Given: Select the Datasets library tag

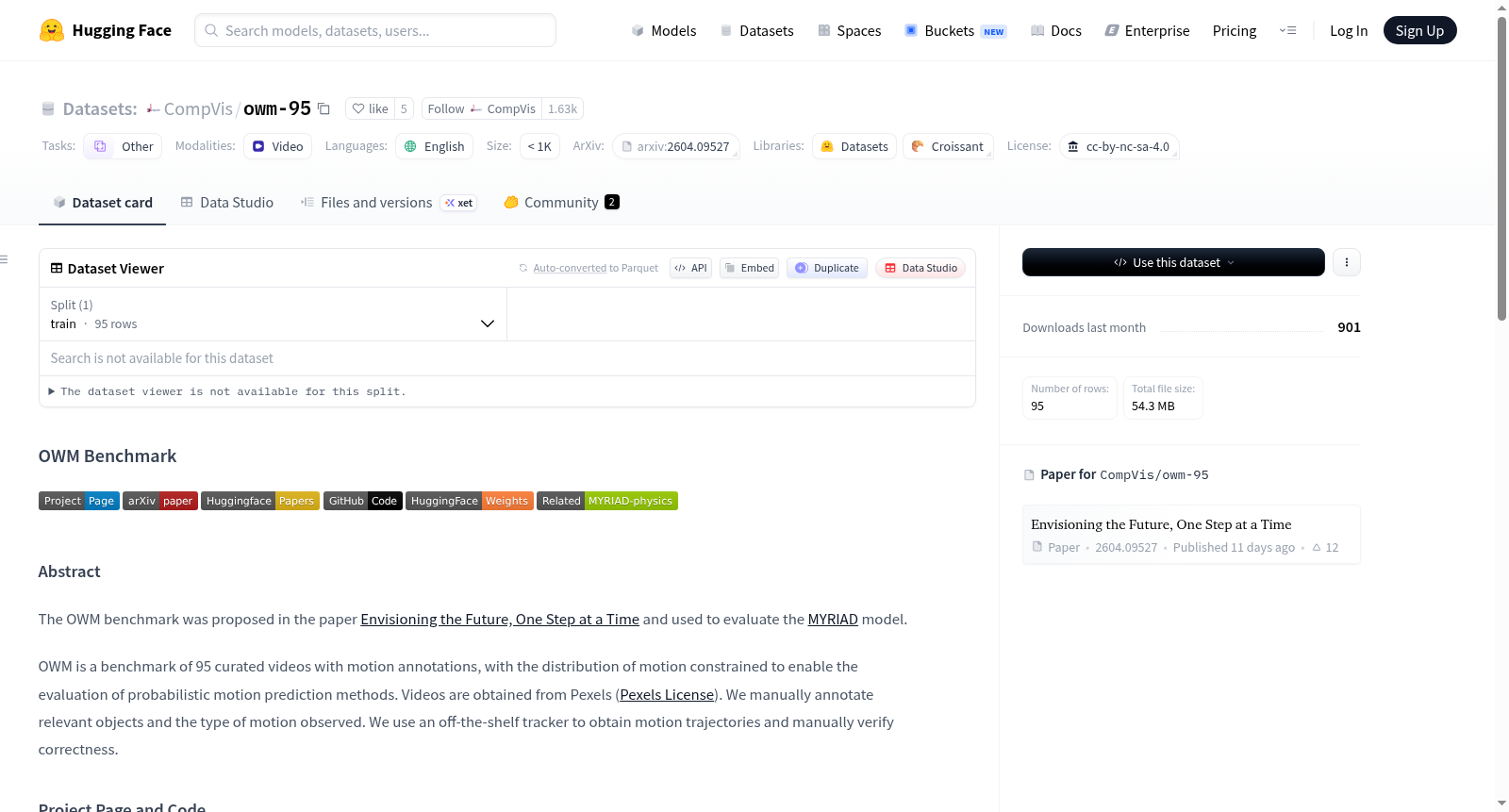Looking at the screenshot, I should click(x=854, y=146).
